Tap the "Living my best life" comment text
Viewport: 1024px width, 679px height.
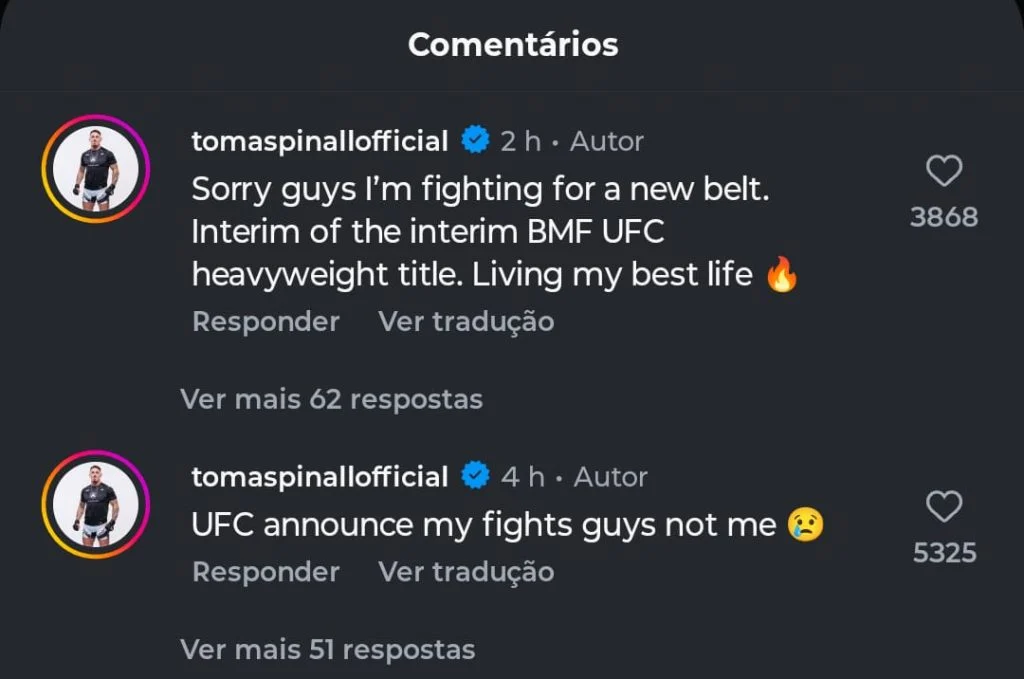click(480, 231)
